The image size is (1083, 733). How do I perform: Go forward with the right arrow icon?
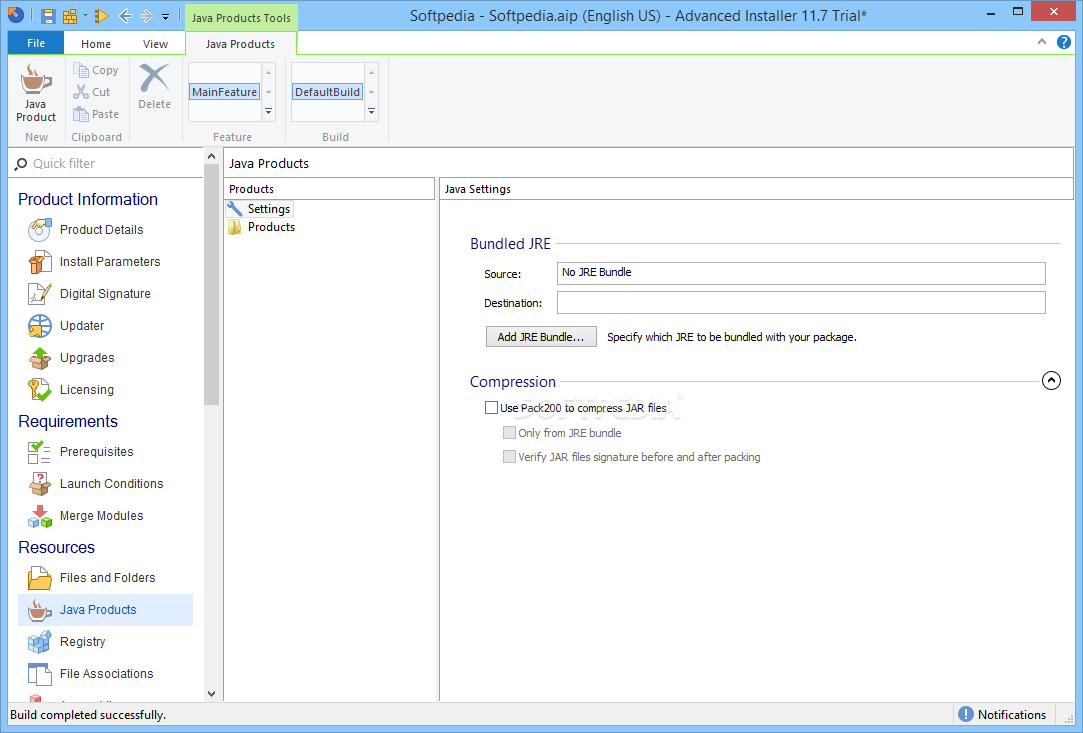[x=146, y=16]
